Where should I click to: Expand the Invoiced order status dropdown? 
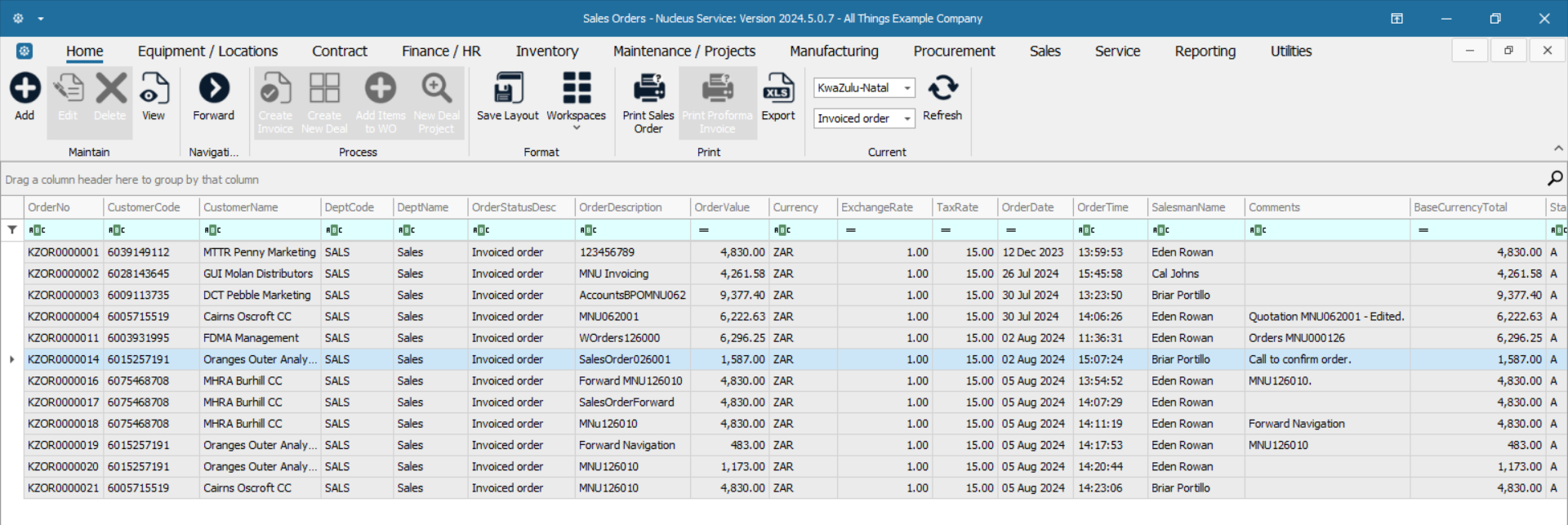(906, 119)
